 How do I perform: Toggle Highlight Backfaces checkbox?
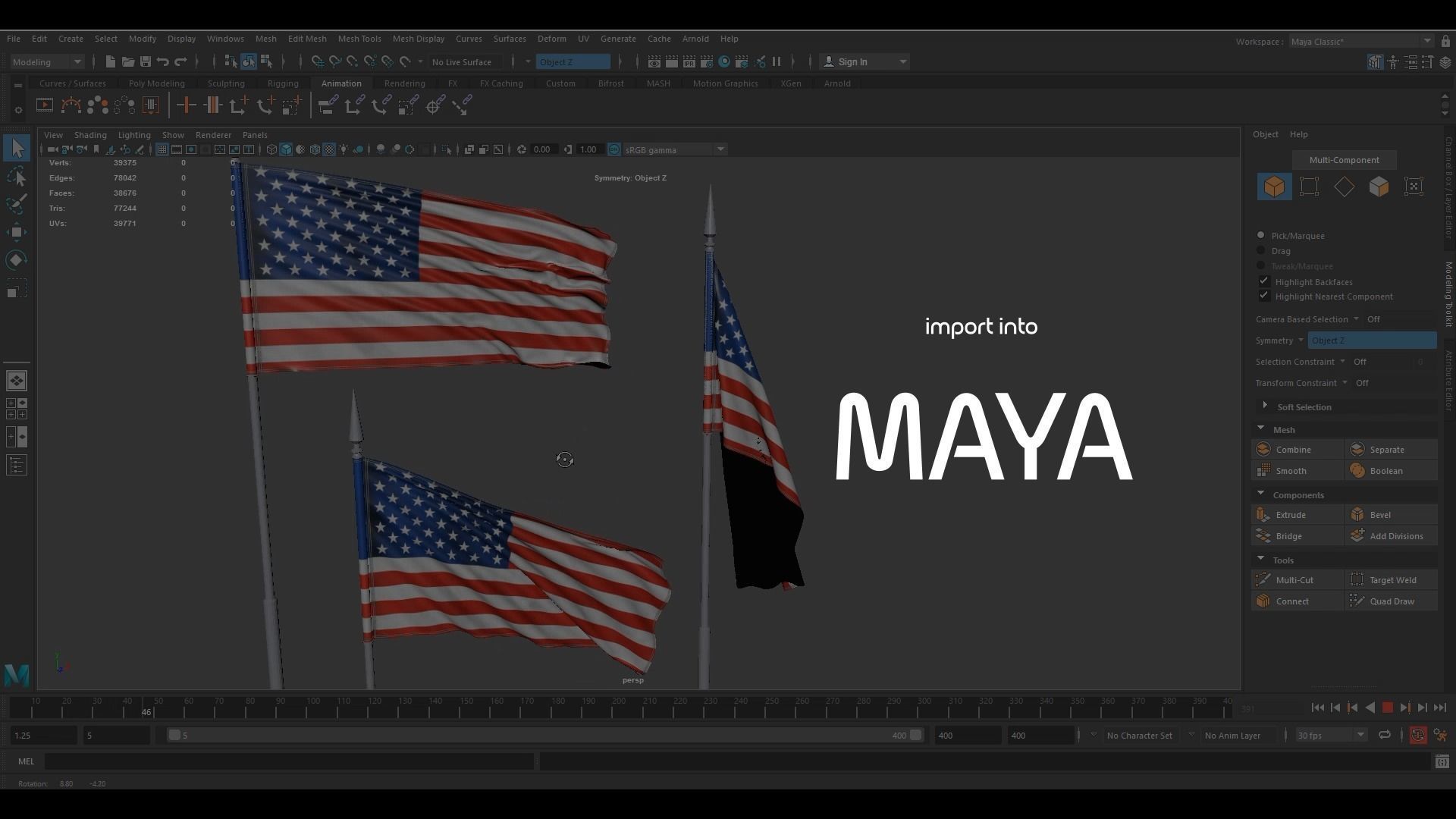pyautogui.click(x=1264, y=281)
